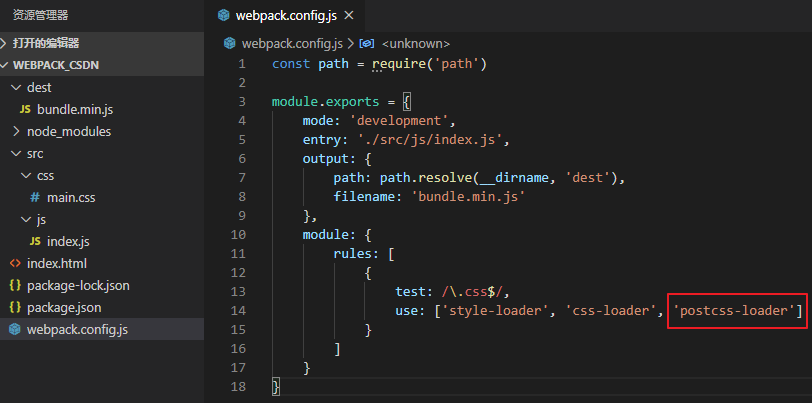Click the require keyword on line 1
The width and height of the screenshot is (812, 403).
[x=399, y=64]
